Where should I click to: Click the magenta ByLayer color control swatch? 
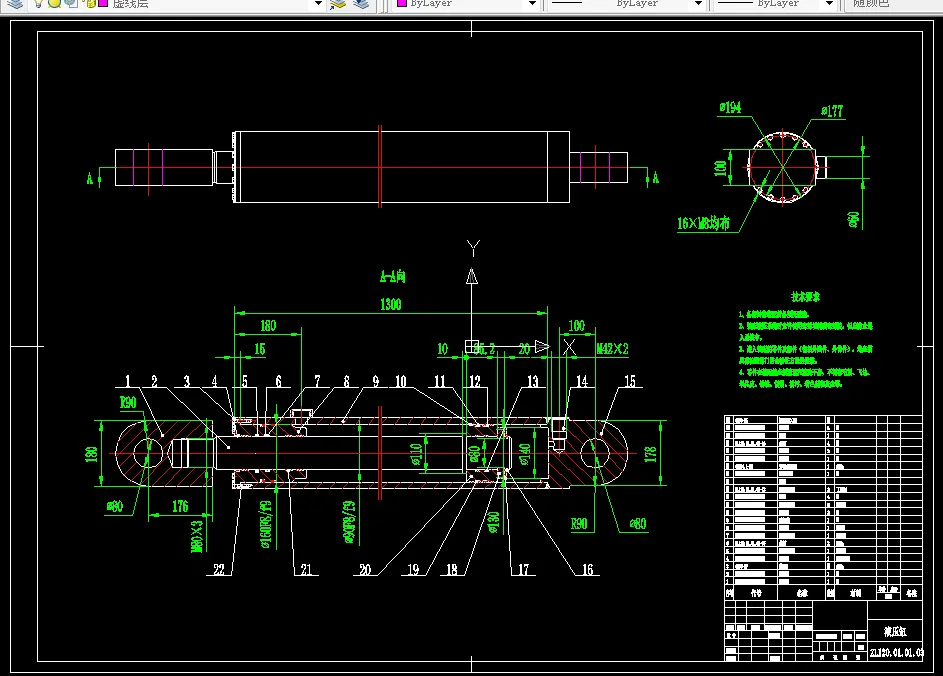pyautogui.click(x=402, y=3)
